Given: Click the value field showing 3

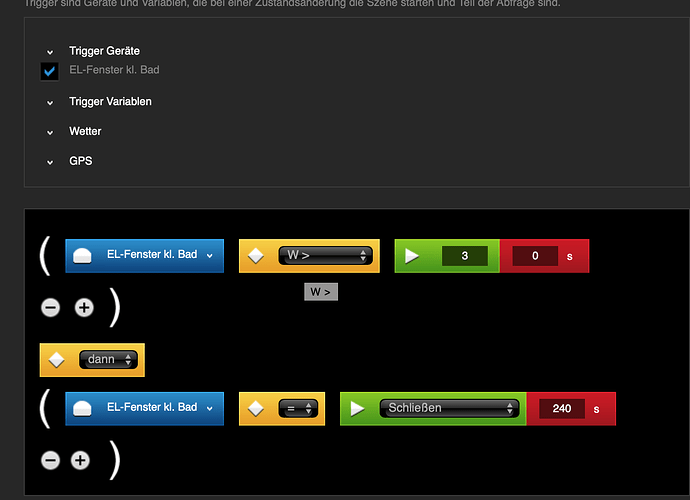Looking at the screenshot, I should coord(464,256).
